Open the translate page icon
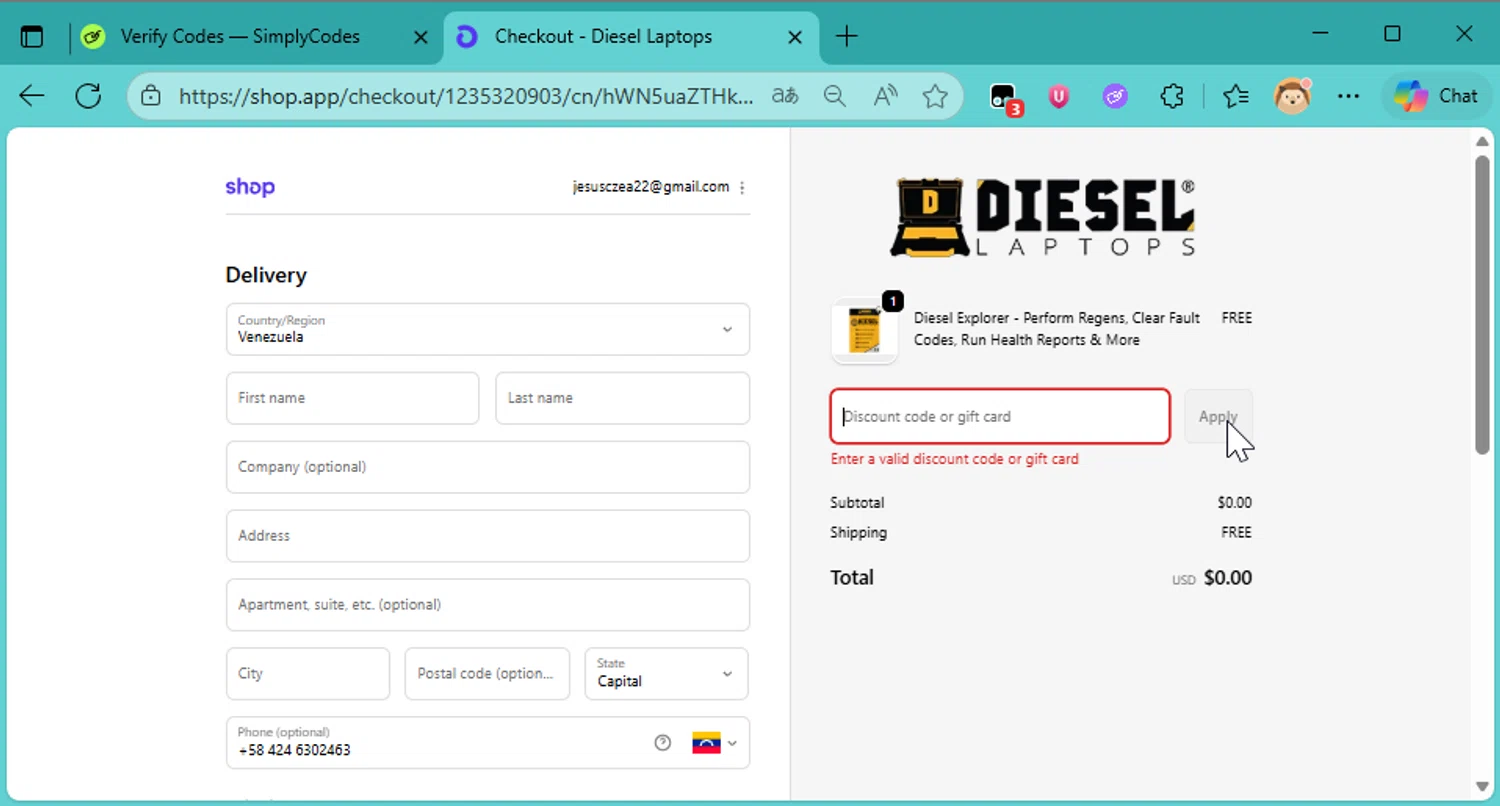Image resolution: width=1500 pixels, height=806 pixels. click(x=785, y=96)
